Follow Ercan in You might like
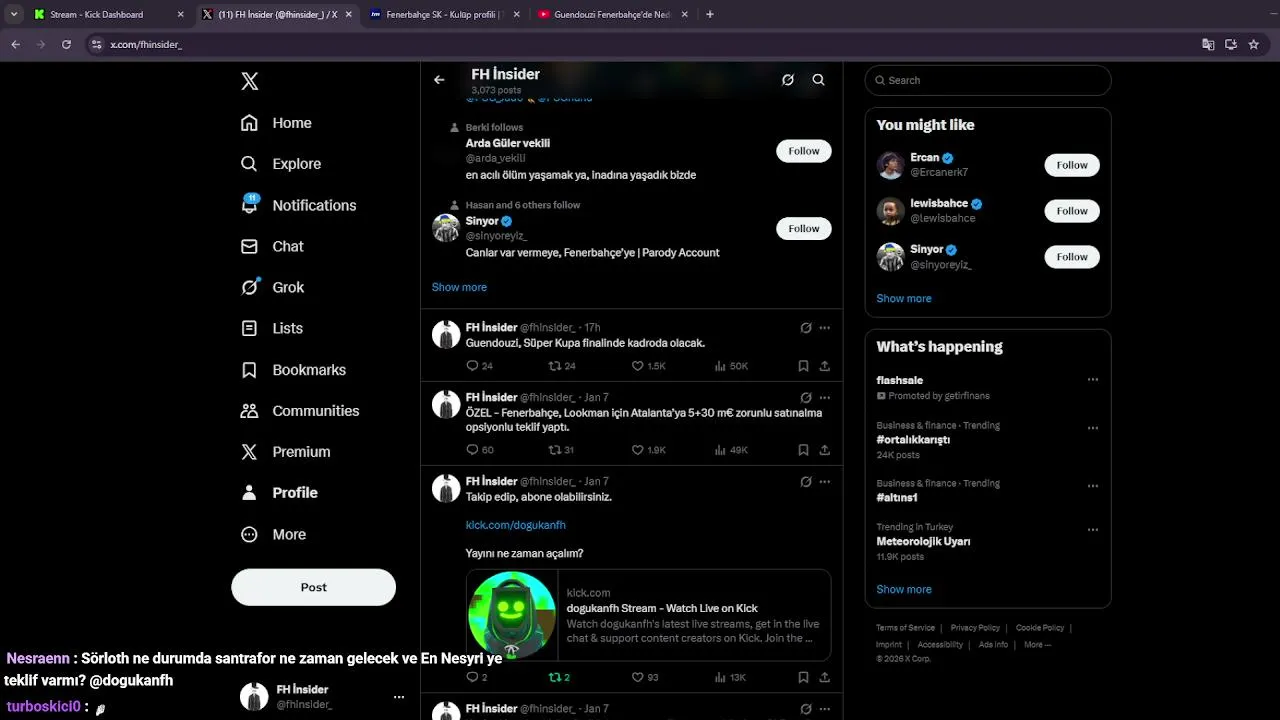The width and height of the screenshot is (1280, 720). 1072,165
